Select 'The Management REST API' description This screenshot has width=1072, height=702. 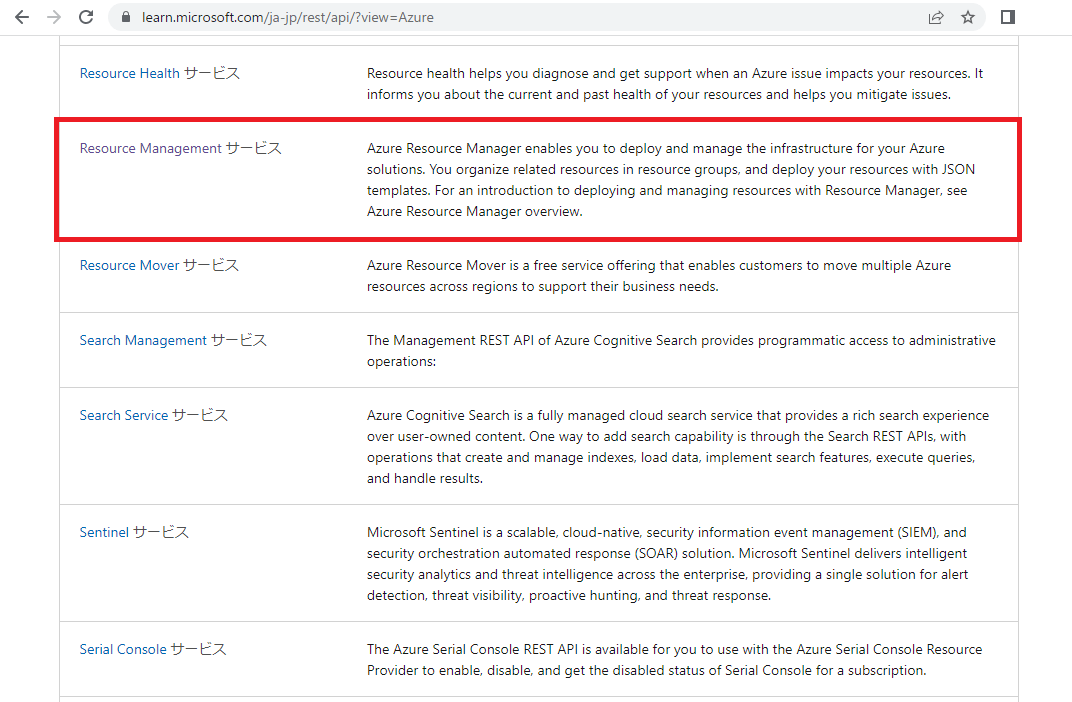pyautogui.click(x=681, y=351)
